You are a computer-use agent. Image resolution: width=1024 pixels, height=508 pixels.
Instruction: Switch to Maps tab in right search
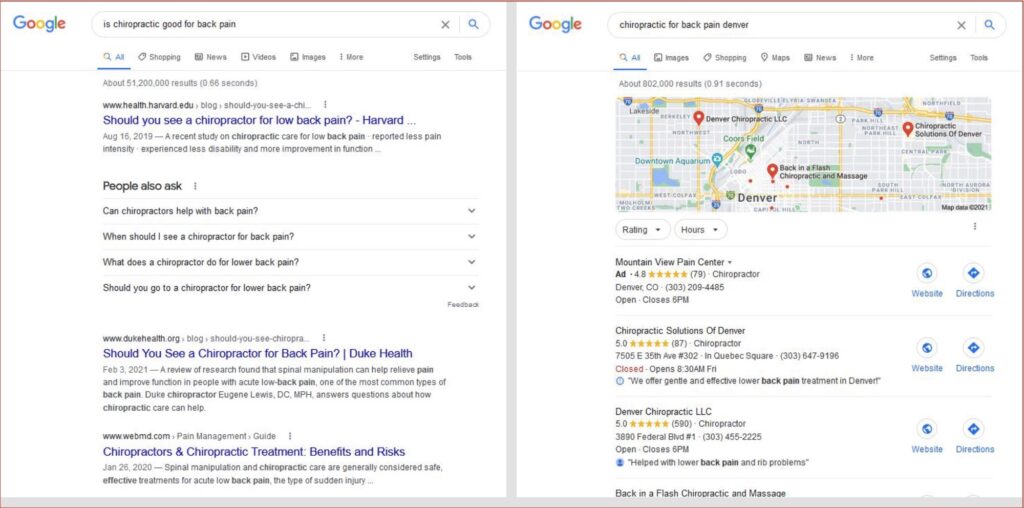774,57
